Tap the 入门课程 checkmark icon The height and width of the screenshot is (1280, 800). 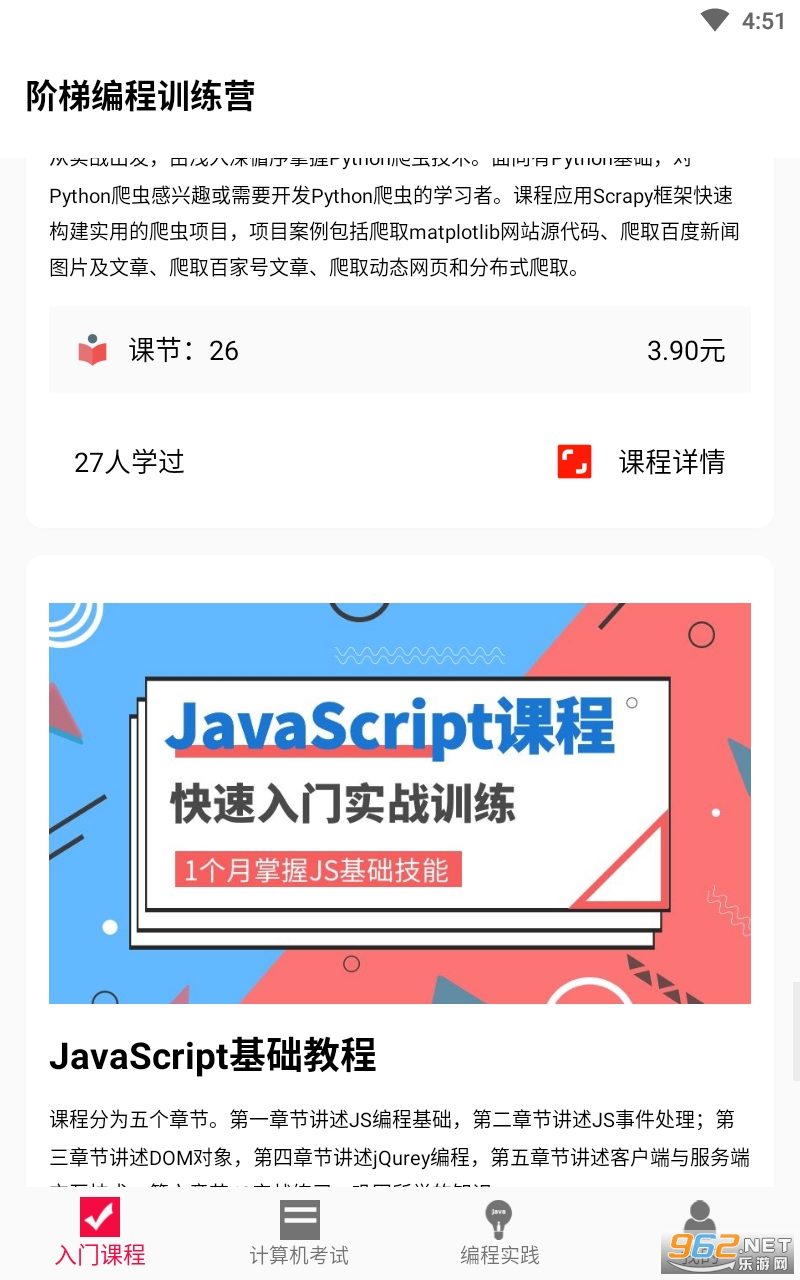point(100,1217)
